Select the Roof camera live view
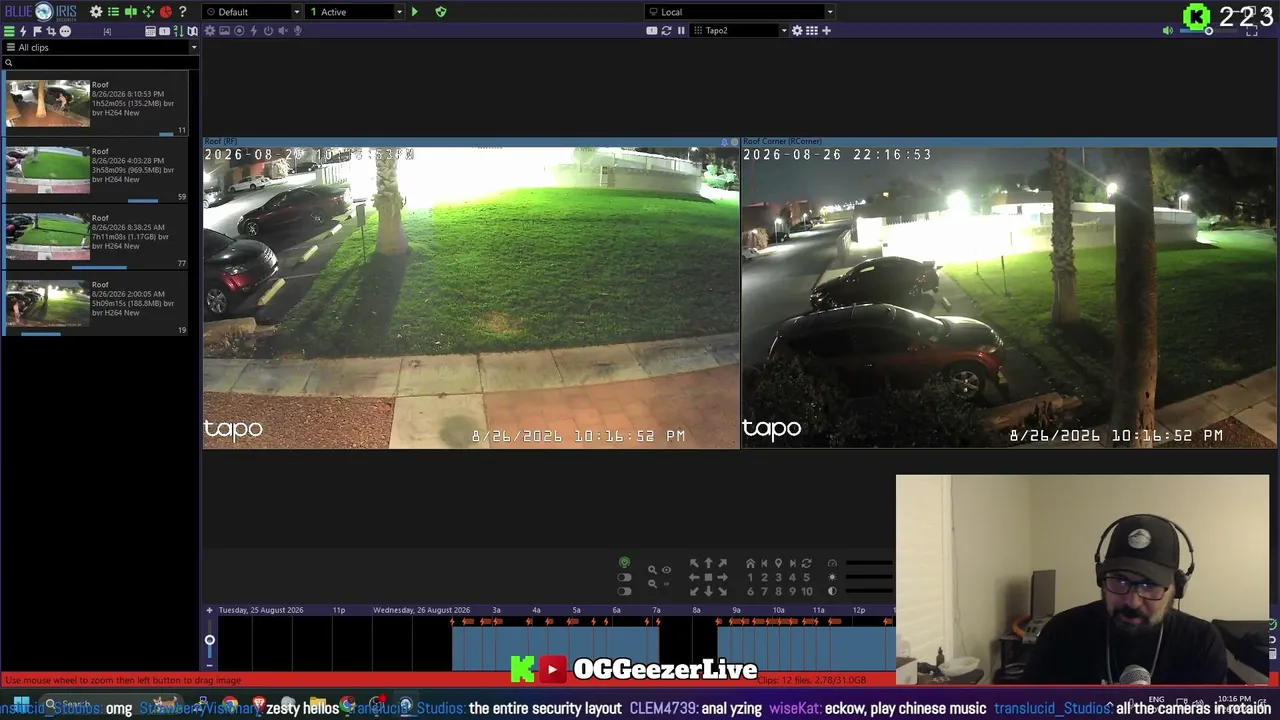1280x720 pixels. tap(471, 297)
